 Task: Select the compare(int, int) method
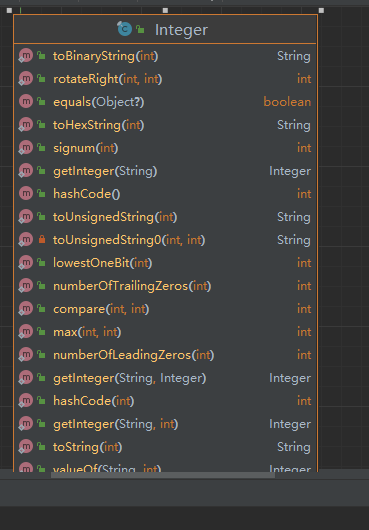(x=101, y=309)
